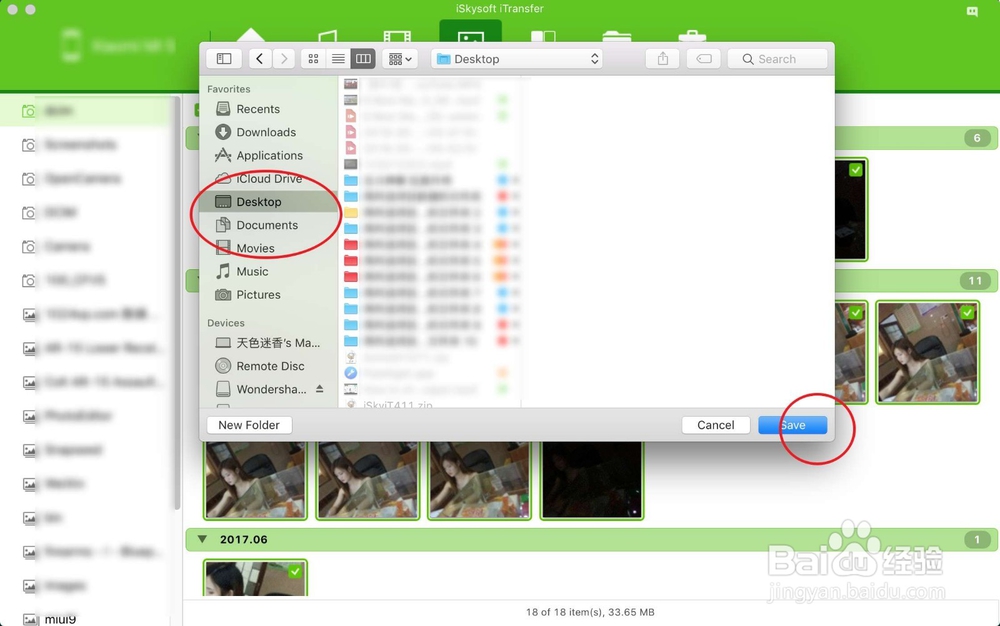The height and width of the screenshot is (626, 1000).
Task: Select Desktop in the sidebar
Action: [x=268, y=201]
